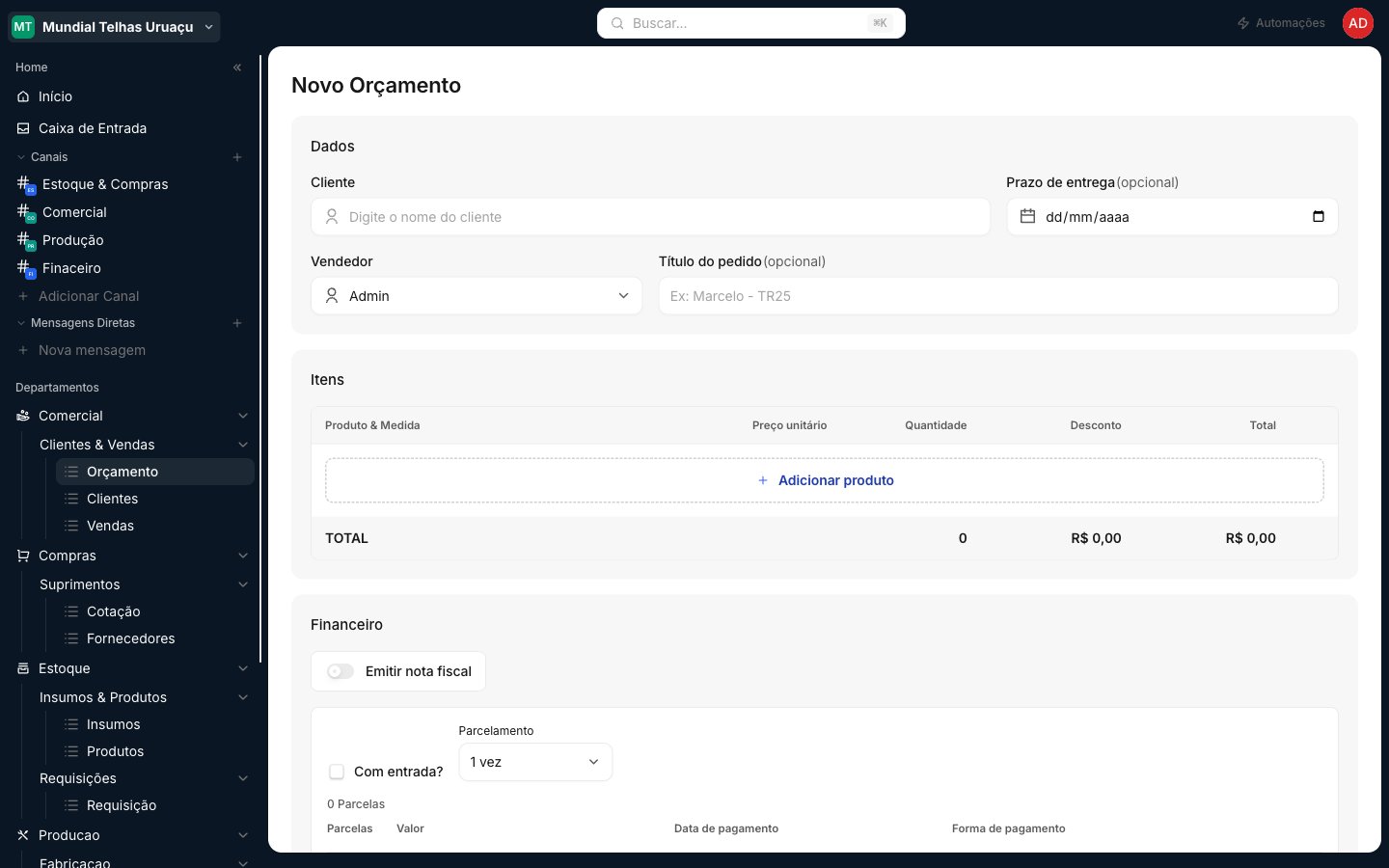Image resolution: width=1389 pixels, height=868 pixels.
Task: Collapse the Insumos & Produtos group
Action: tap(243, 697)
